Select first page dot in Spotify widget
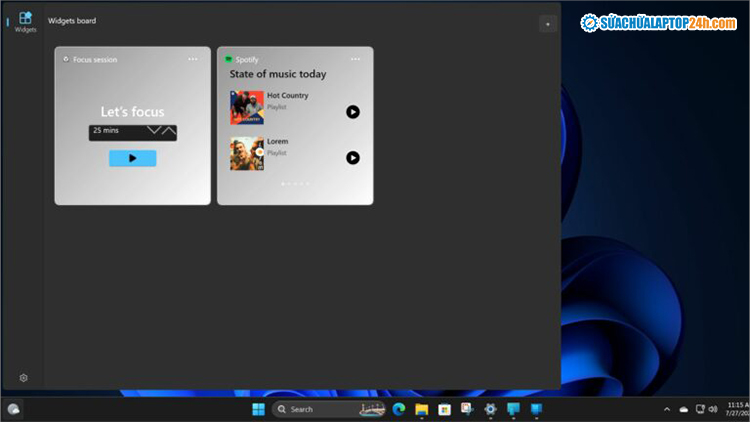The image size is (750, 422). (x=283, y=184)
